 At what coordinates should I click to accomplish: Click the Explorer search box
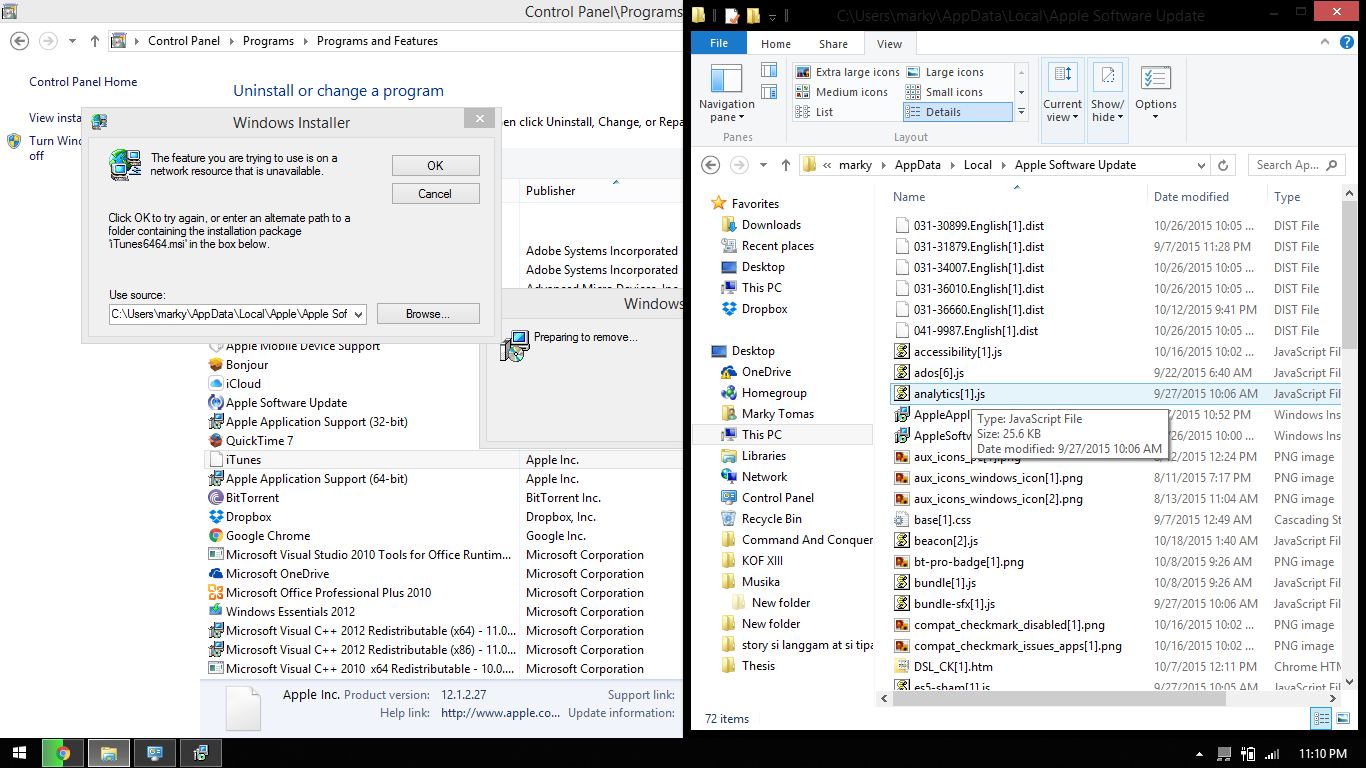[1297, 165]
